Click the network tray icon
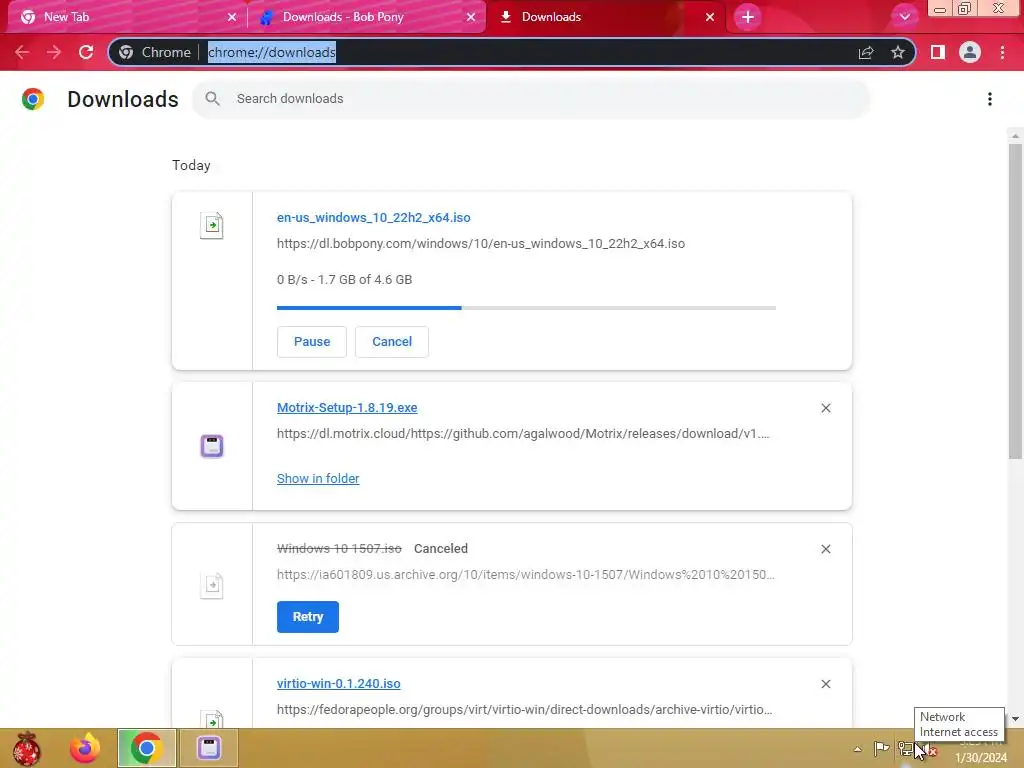 [x=906, y=748]
